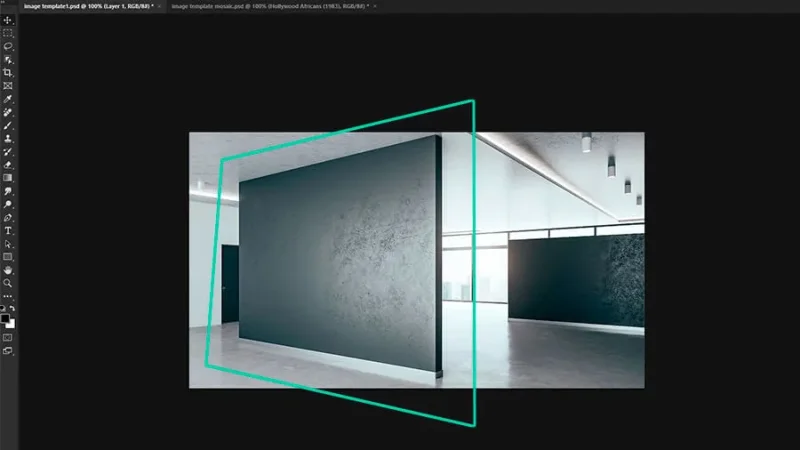
Task: Select the Zoom magnifier tool
Action: pos(8,283)
